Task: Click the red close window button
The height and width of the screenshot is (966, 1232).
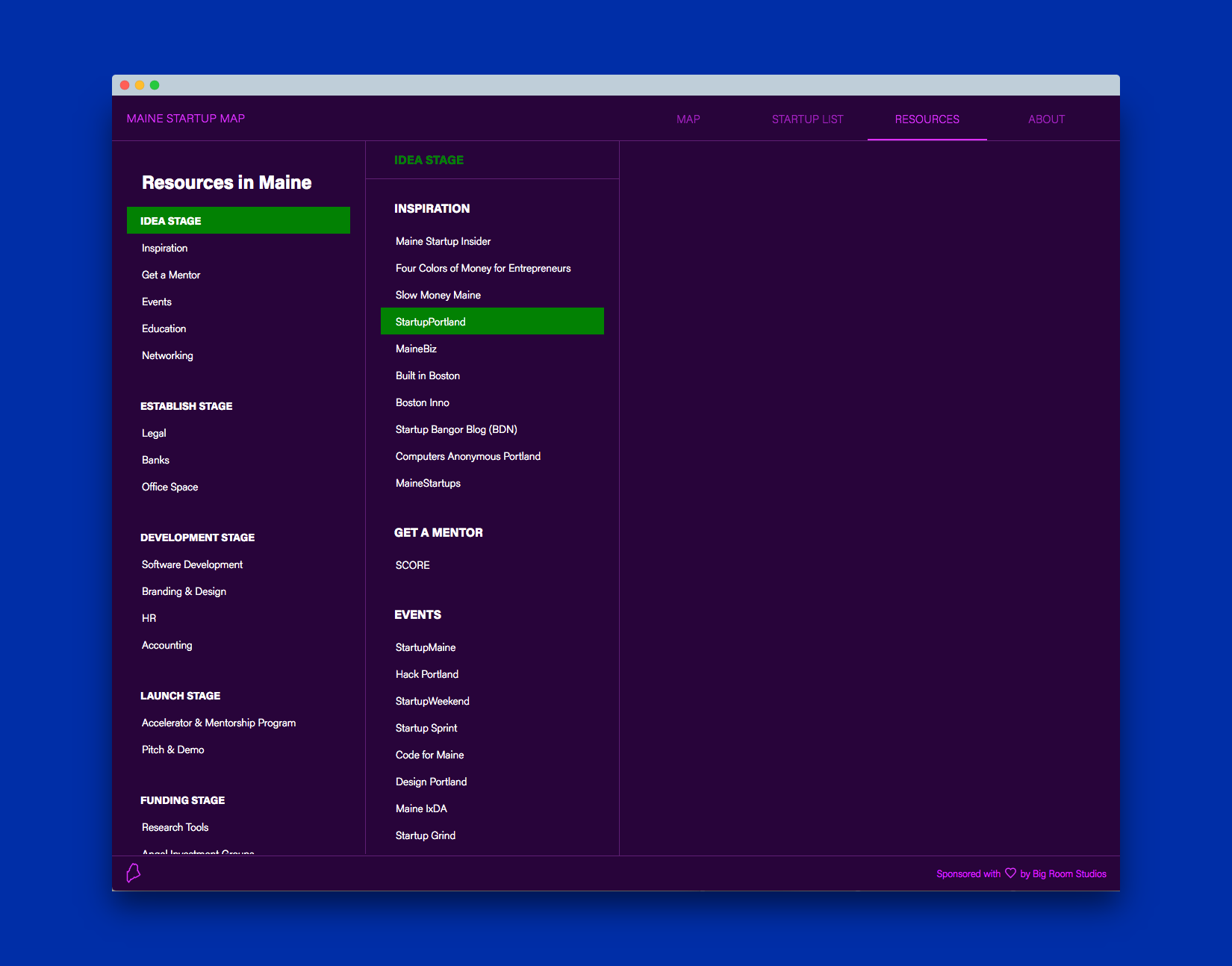Action: tap(125, 85)
